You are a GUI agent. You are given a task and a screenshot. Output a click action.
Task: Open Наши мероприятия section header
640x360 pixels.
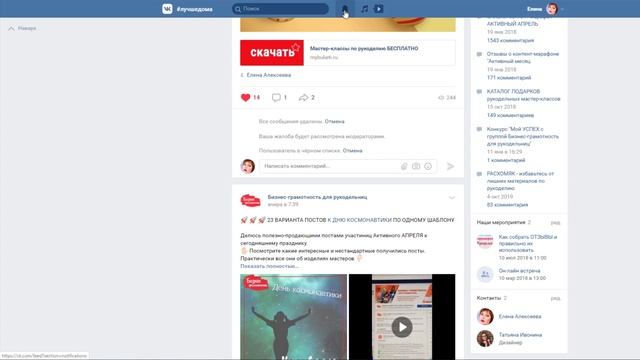tap(501, 222)
